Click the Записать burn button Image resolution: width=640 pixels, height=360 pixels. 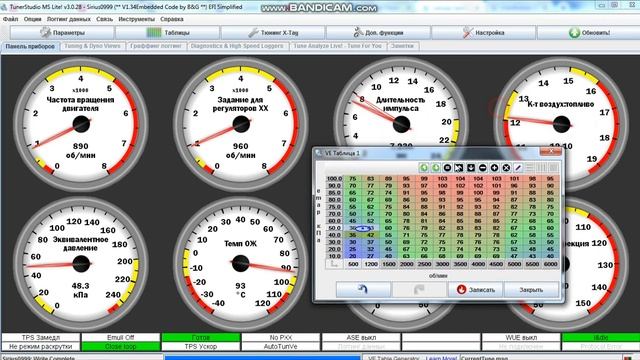(476, 289)
